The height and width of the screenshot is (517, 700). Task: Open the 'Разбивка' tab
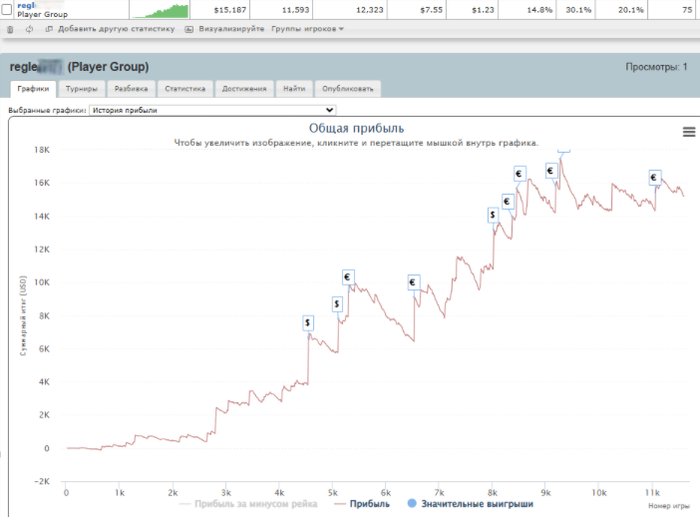click(131, 89)
